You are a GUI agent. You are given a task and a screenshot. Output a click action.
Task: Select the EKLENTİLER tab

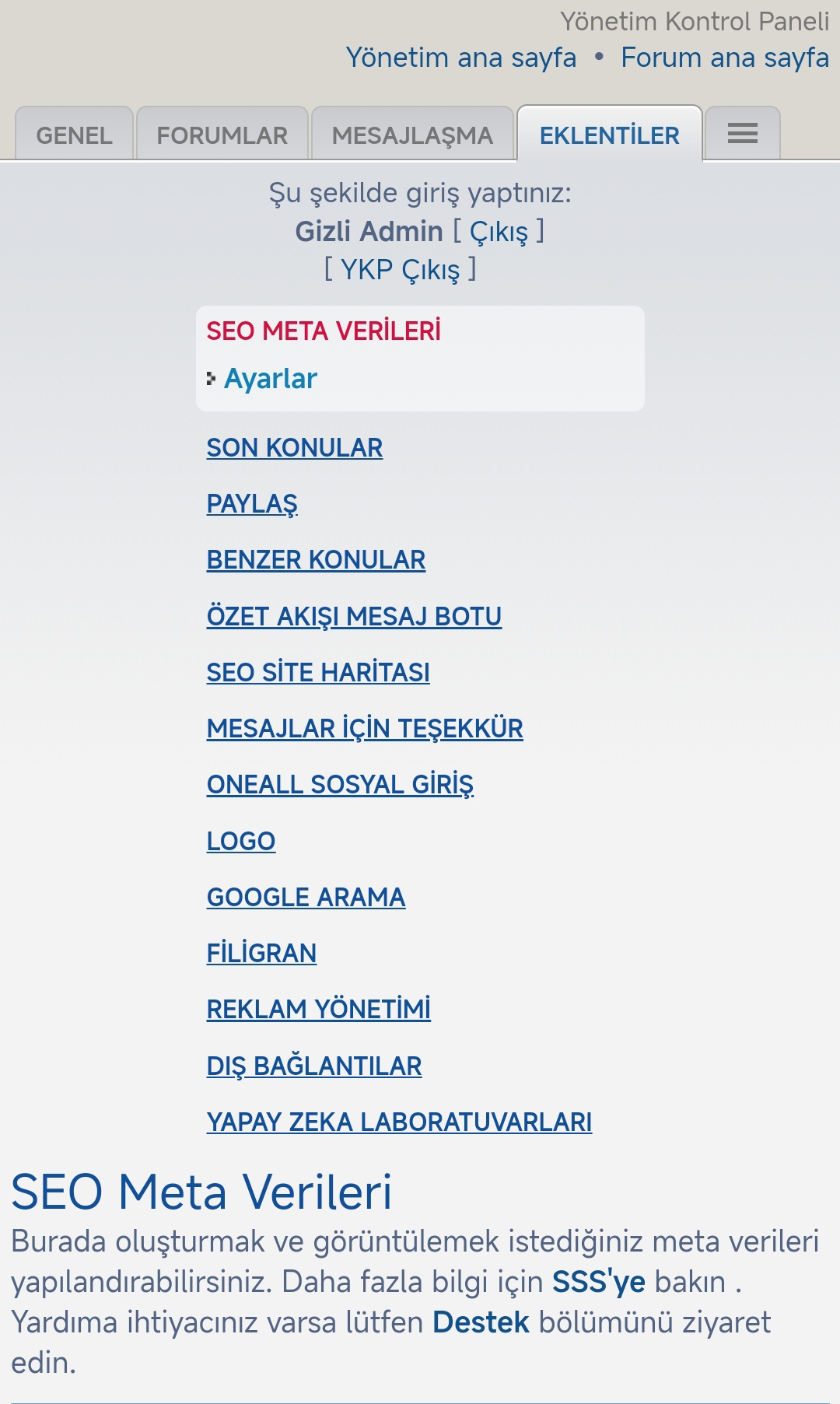tap(610, 134)
